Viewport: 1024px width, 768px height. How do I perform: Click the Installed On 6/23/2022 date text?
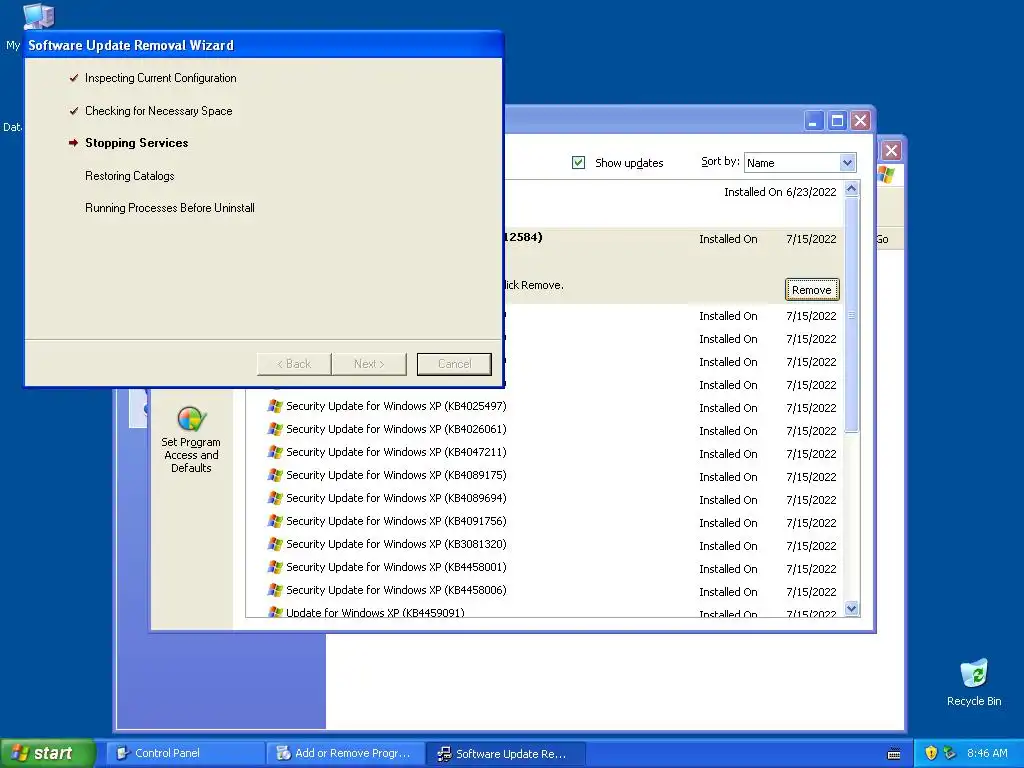click(780, 192)
